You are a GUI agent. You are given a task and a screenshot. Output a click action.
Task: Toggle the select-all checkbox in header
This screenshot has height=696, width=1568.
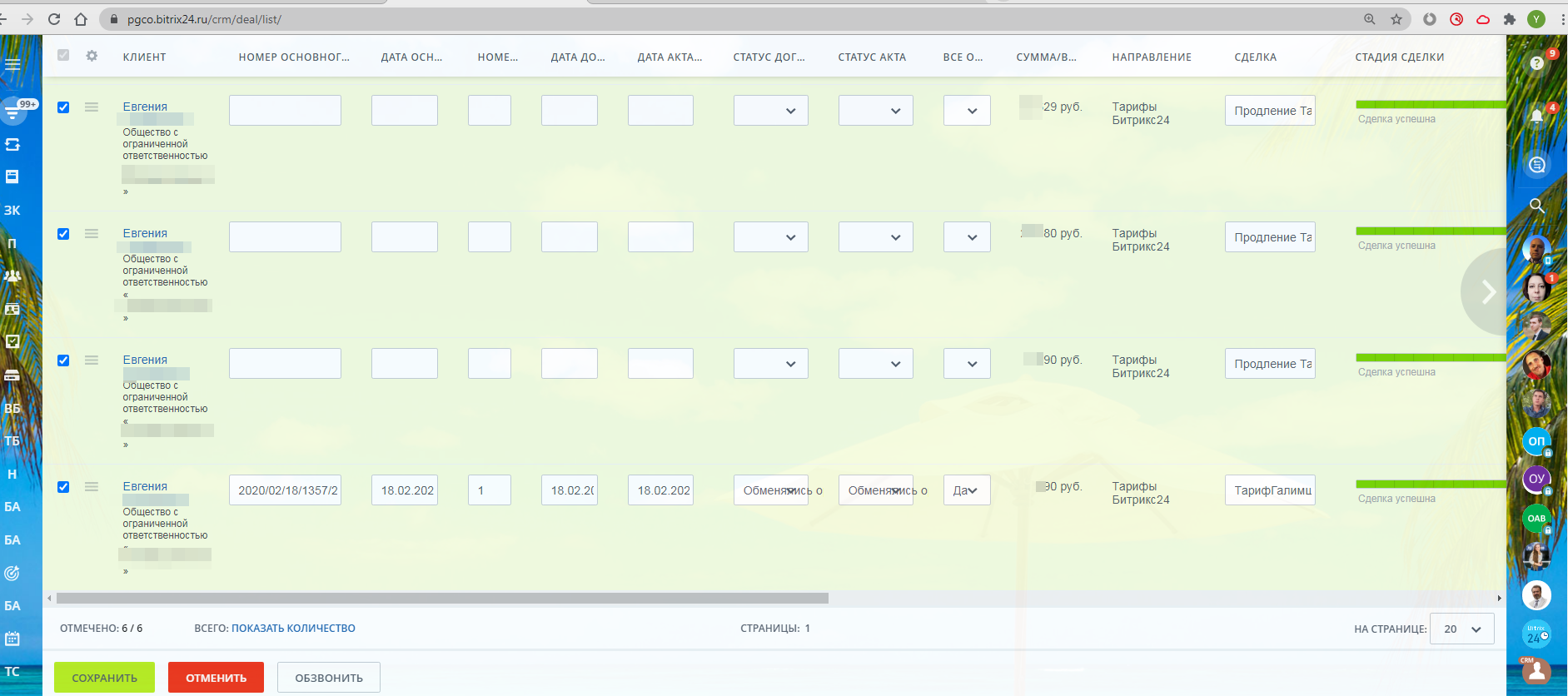tap(63, 56)
